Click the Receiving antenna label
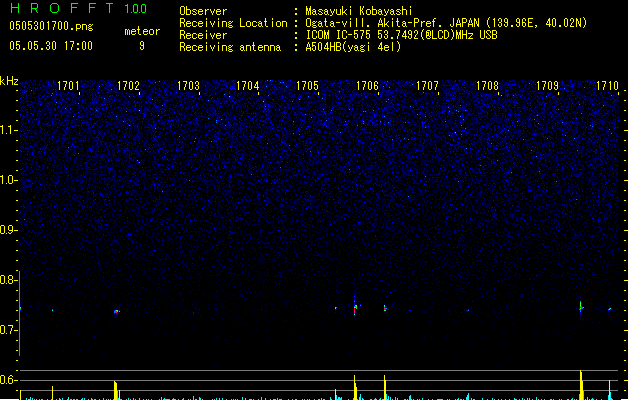629x400 pixels. coord(230,47)
